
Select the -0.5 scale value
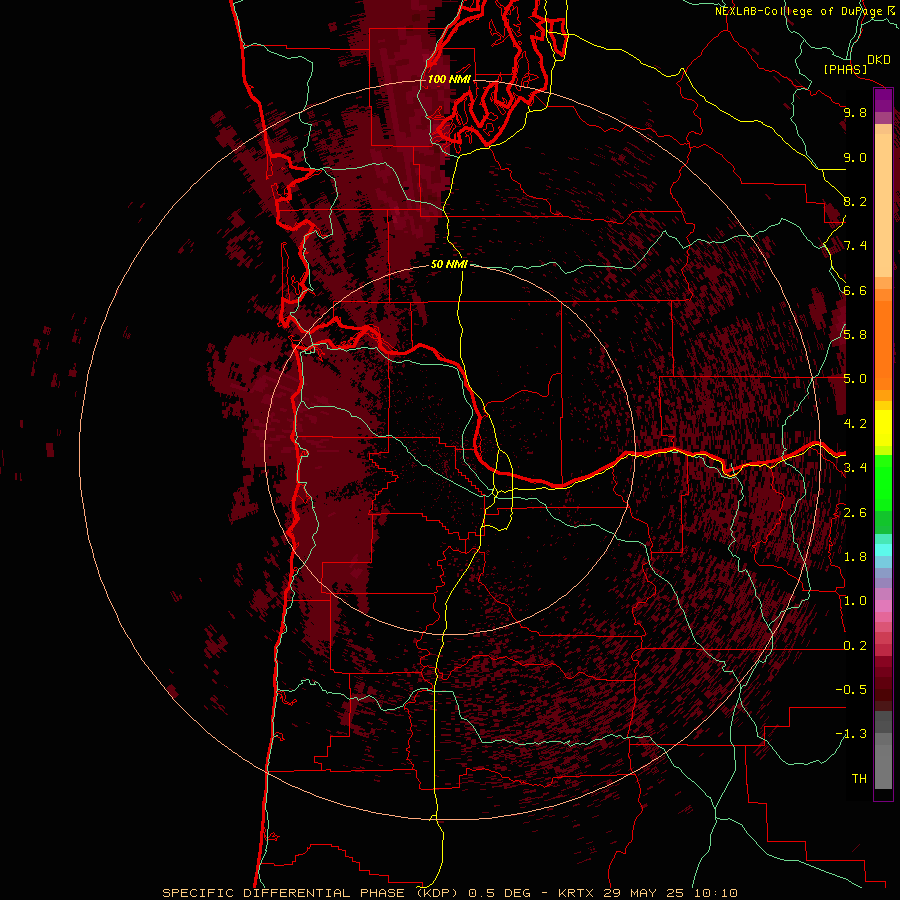[851, 690]
